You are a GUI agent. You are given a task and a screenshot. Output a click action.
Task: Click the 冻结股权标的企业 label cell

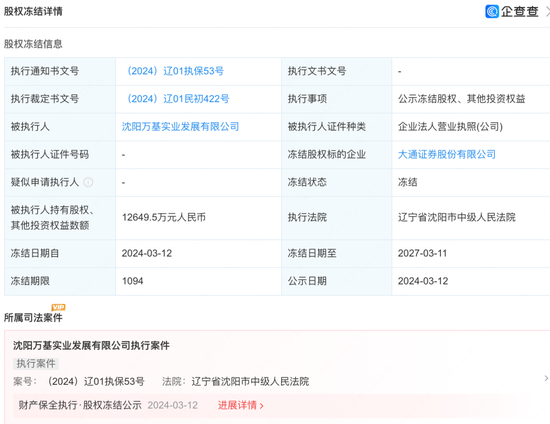coord(336,154)
